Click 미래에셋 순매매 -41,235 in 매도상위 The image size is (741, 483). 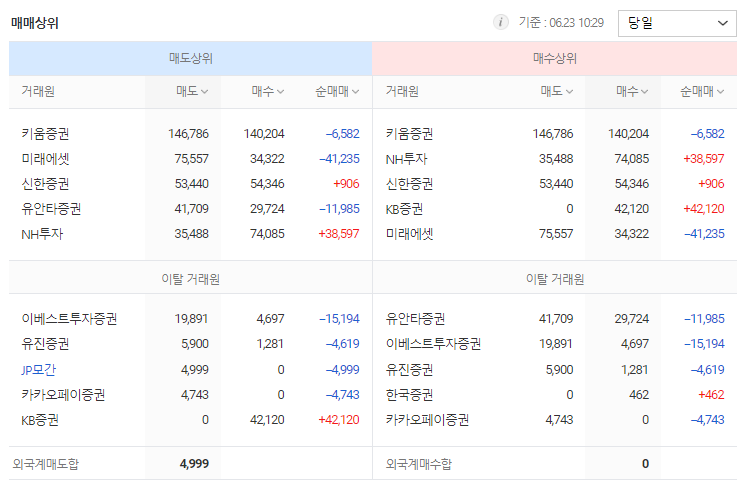tap(339, 159)
